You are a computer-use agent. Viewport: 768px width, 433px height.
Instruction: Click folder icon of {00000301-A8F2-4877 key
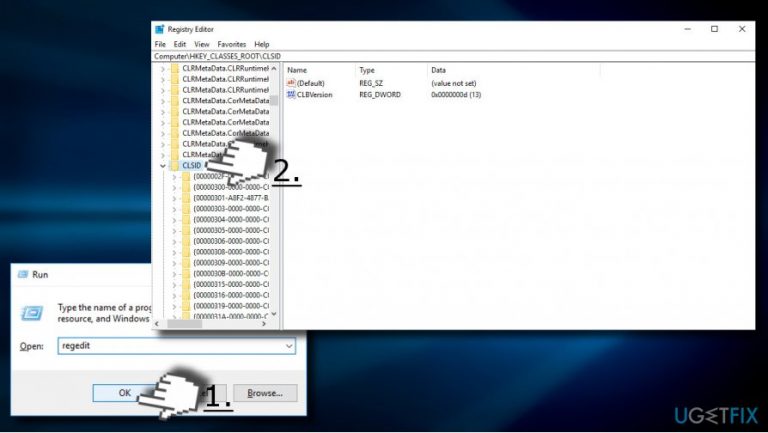[x=186, y=198]
